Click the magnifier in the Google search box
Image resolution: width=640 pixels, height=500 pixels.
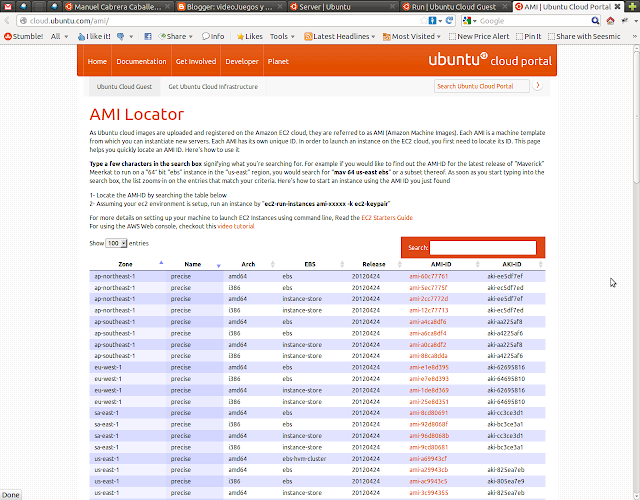point(595,21)
